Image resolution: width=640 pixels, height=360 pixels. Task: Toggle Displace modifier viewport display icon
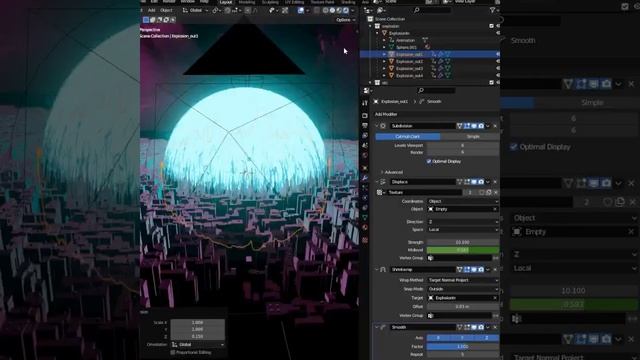(x=474, y=182)
